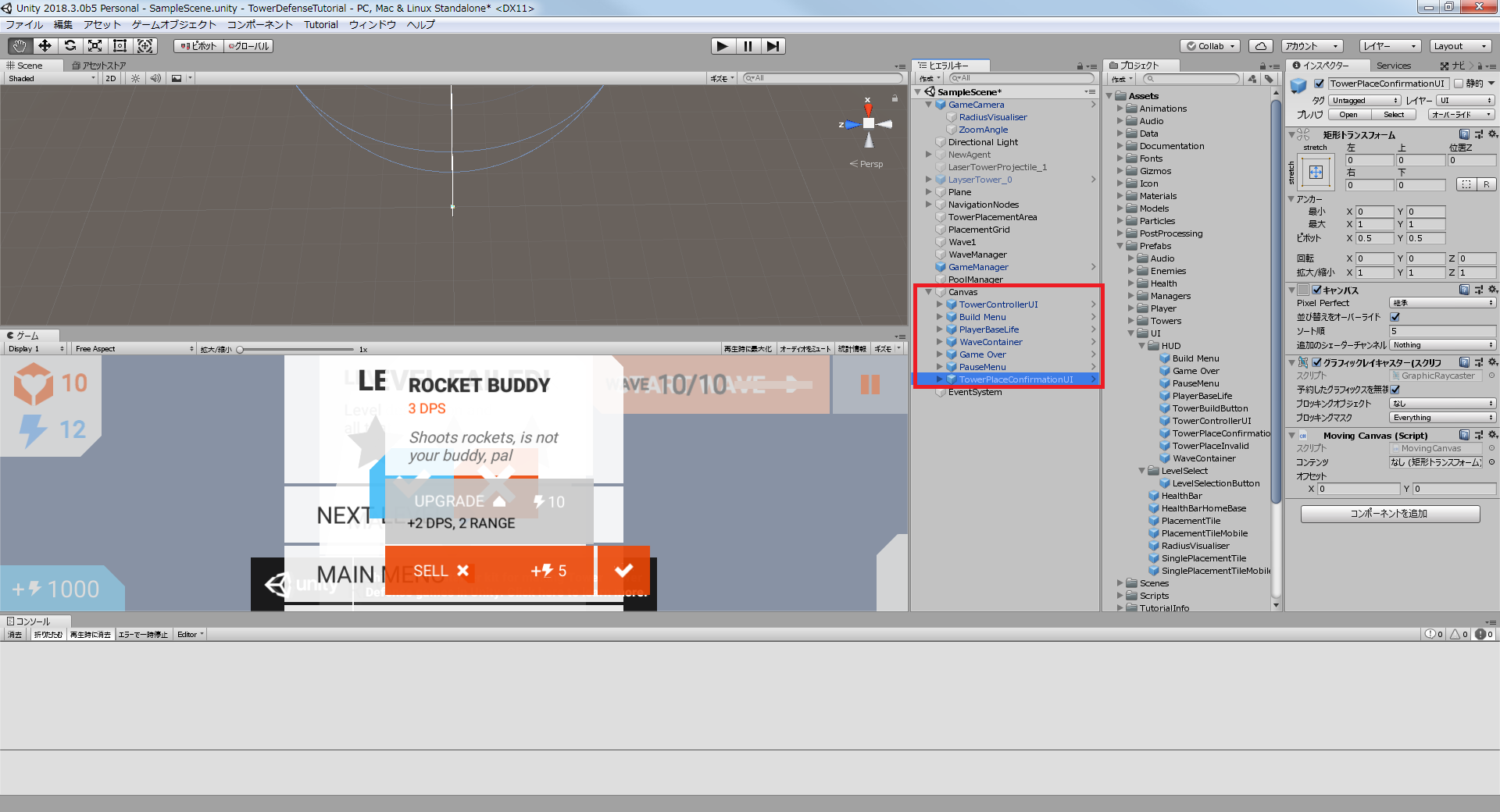Open the ファイル menu

[x=24, y=24]
